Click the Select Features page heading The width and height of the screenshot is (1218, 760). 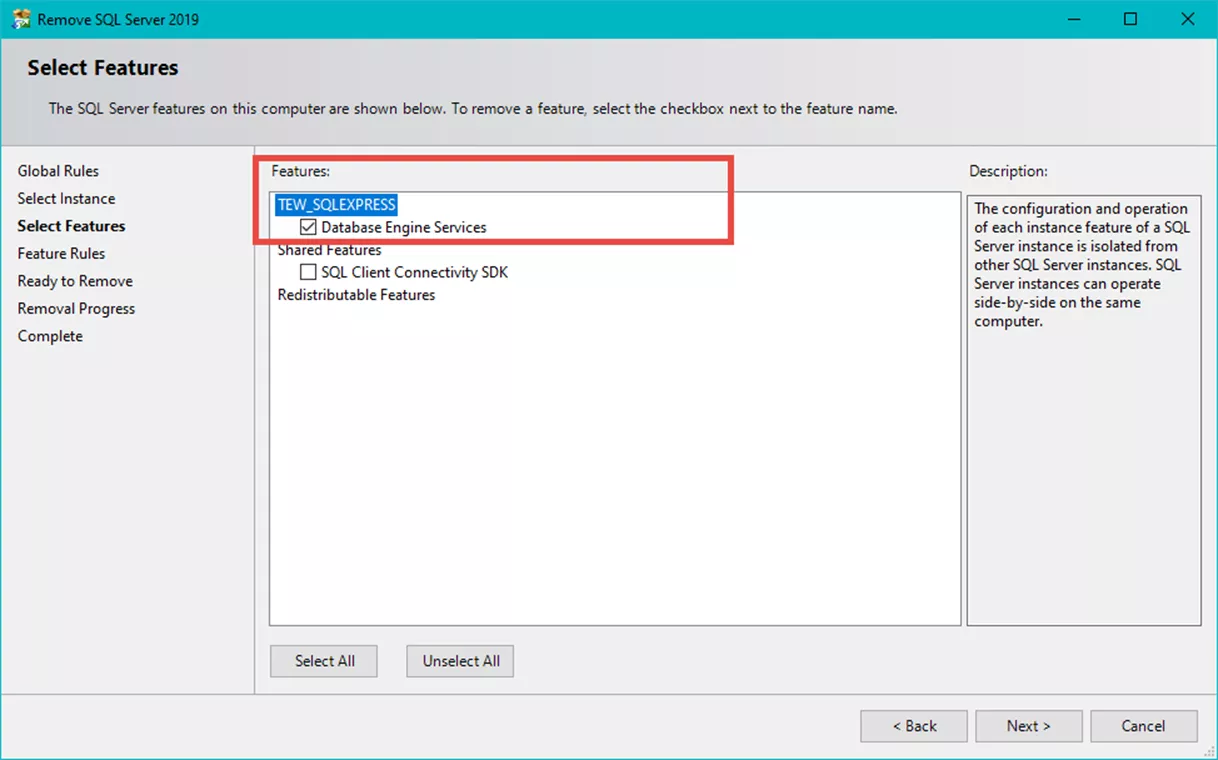[103, 68]
